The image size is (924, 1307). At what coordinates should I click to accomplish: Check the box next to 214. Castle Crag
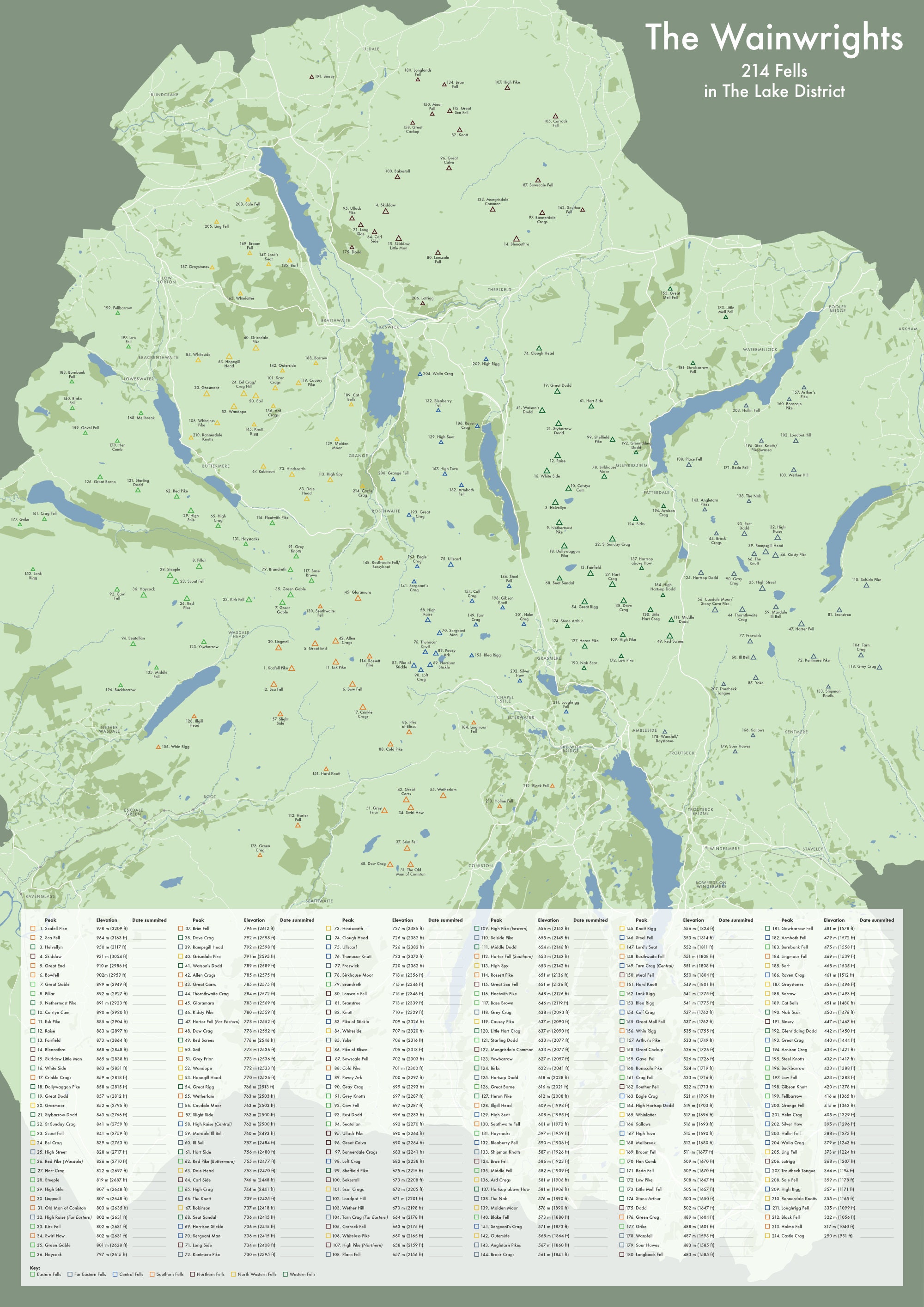[767, 1236]
